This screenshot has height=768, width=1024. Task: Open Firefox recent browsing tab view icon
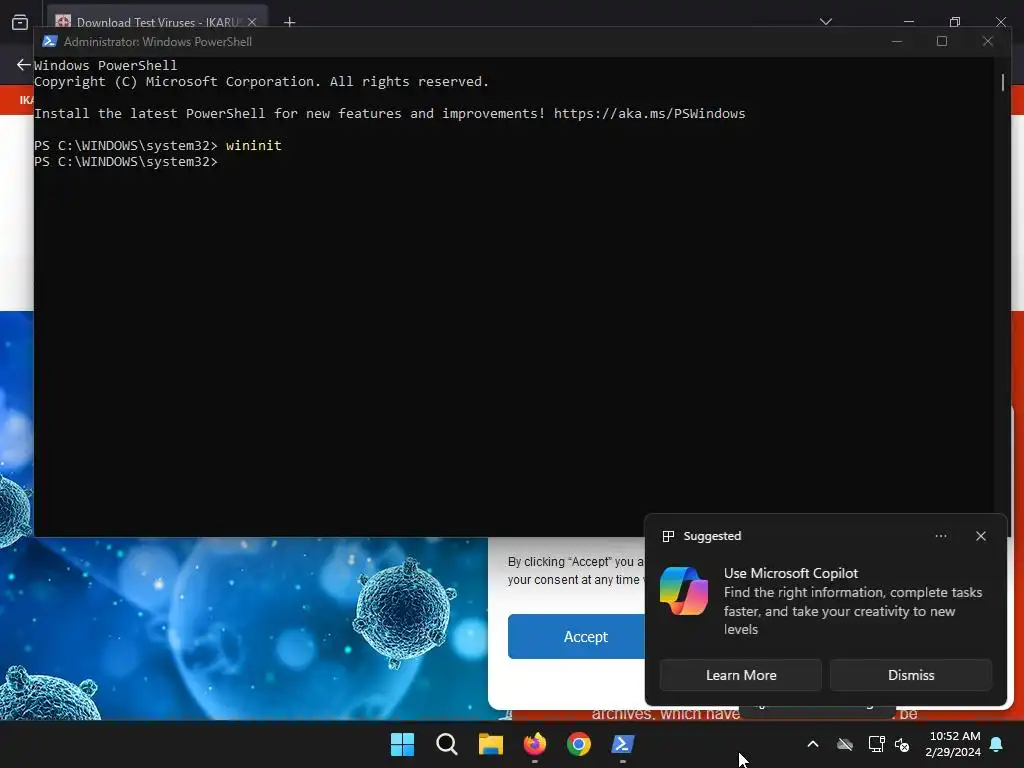coord(20,22)
